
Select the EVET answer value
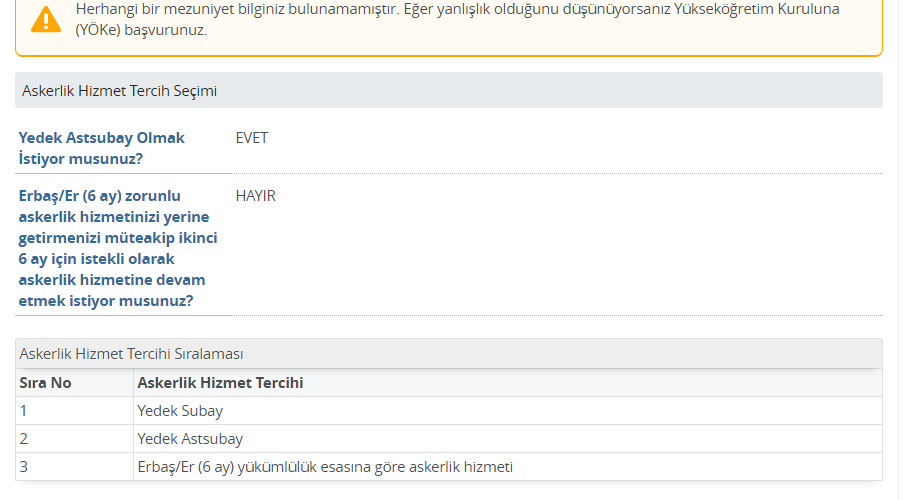pyautogui.click(x=252, y=138)
